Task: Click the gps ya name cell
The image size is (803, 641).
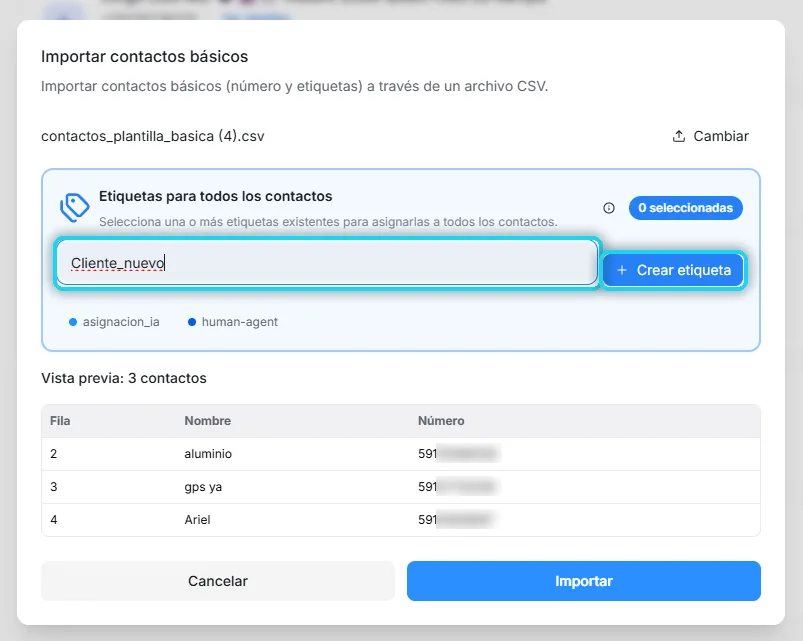Action: coord(203,487)
